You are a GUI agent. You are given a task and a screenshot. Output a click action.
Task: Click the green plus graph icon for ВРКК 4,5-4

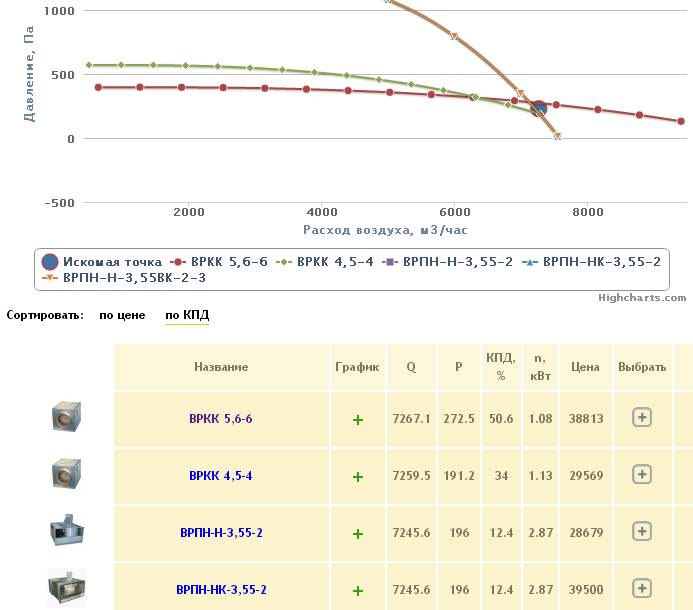[357, 477]
